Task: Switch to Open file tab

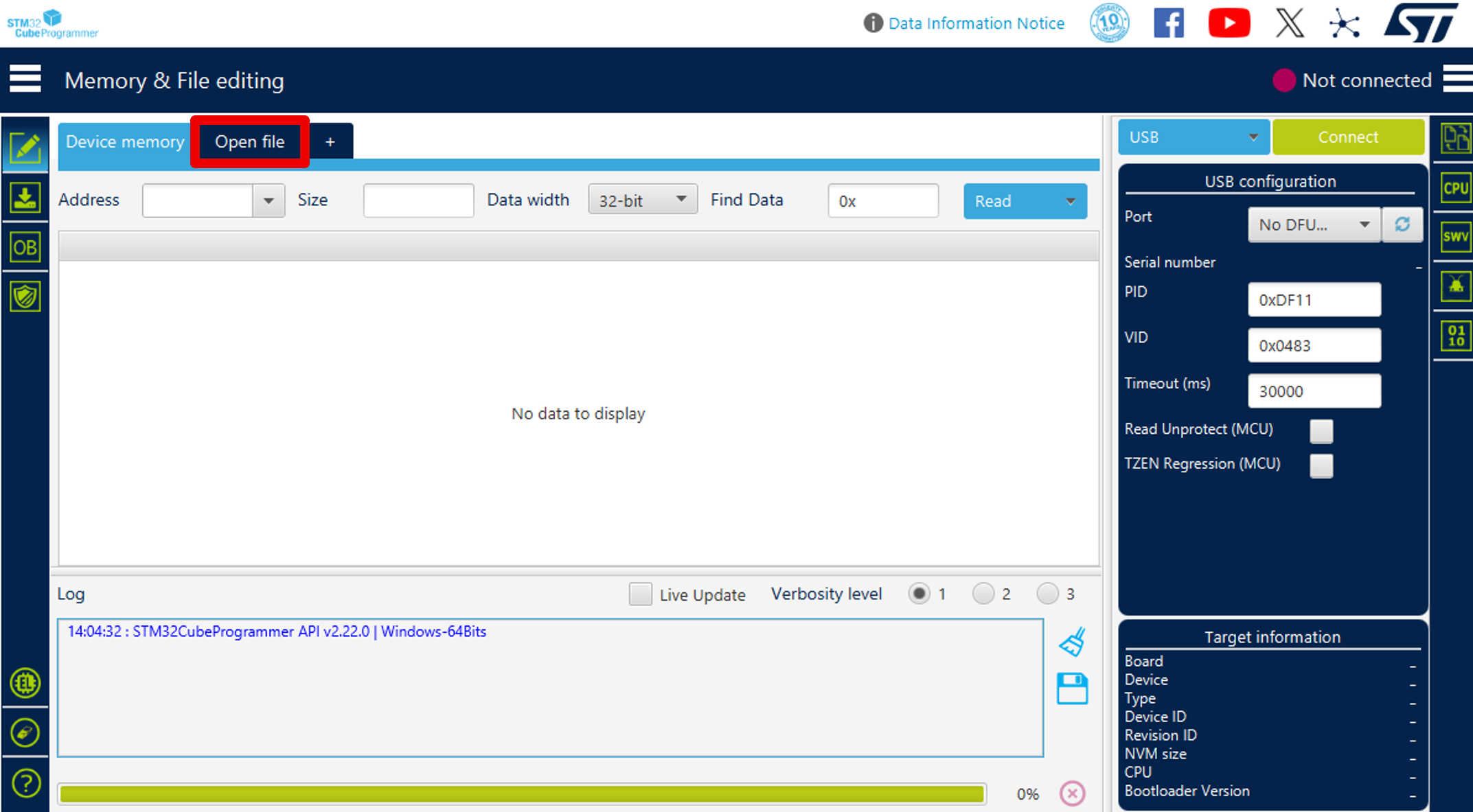Action: (x=250, y=141)
